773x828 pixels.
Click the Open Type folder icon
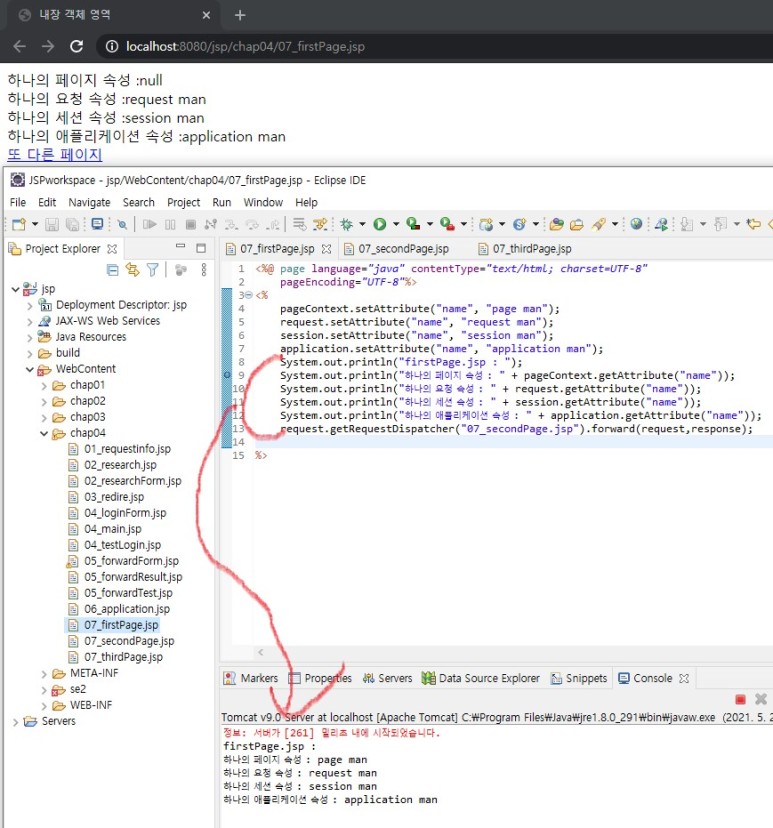click(555, 224)
